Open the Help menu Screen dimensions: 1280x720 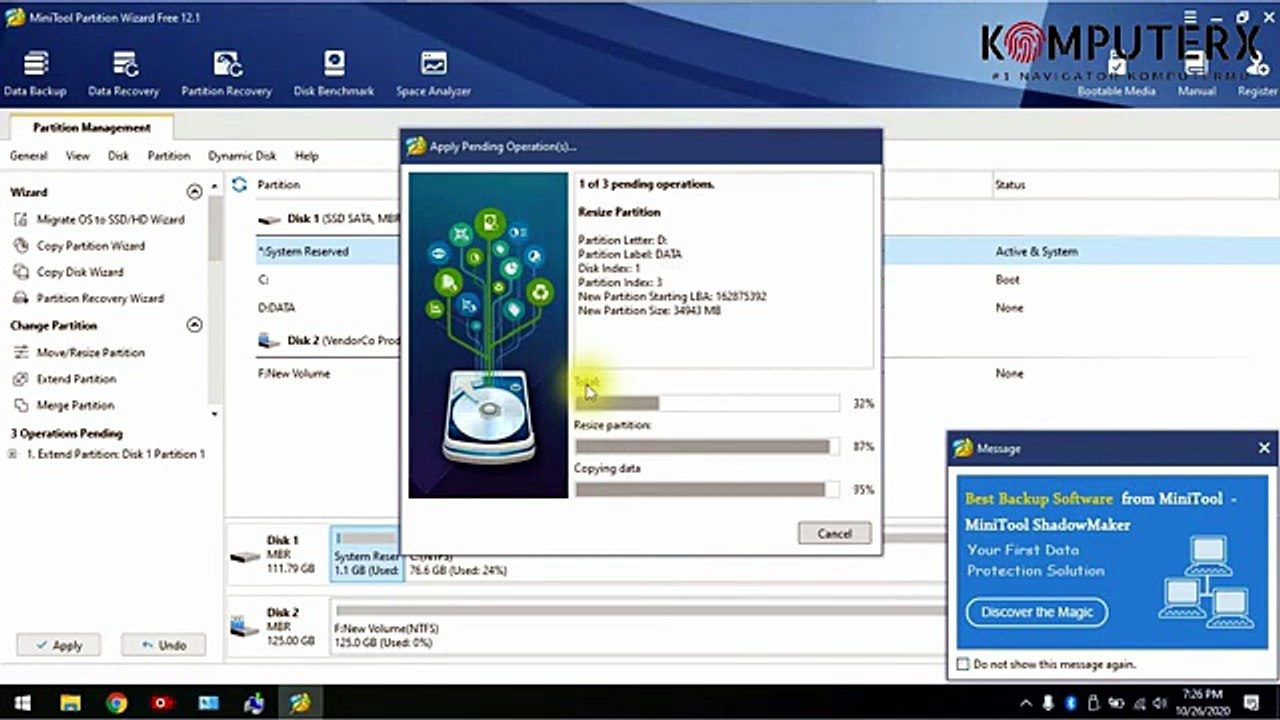(x=307, y=156)
